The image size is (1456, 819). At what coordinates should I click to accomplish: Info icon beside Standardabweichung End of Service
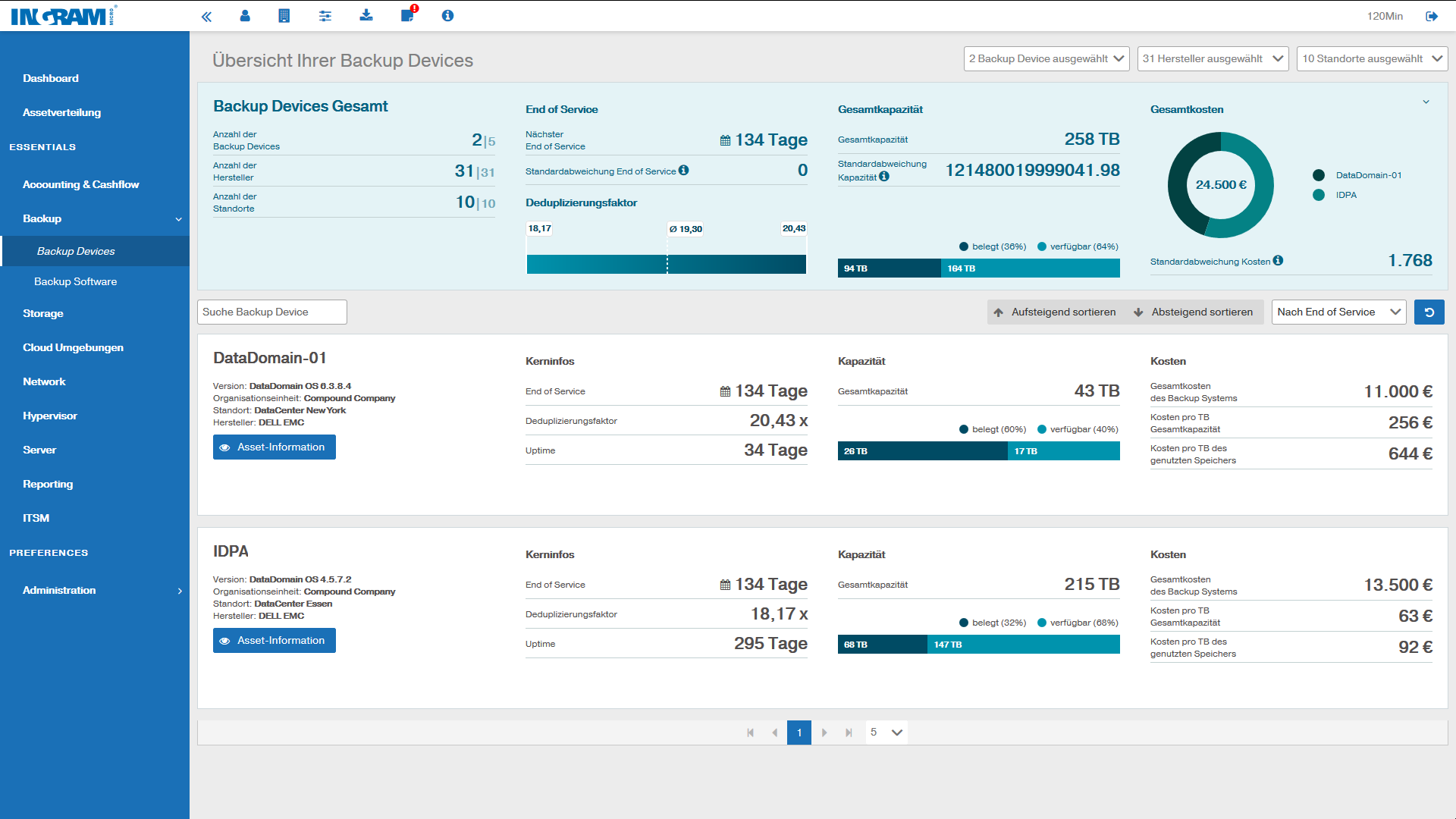click(684, 171)
